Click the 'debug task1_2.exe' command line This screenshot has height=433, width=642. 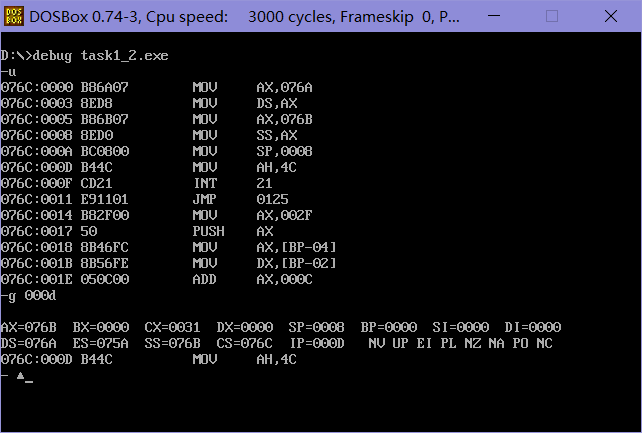pyautogui.click(x=100, y=56)
